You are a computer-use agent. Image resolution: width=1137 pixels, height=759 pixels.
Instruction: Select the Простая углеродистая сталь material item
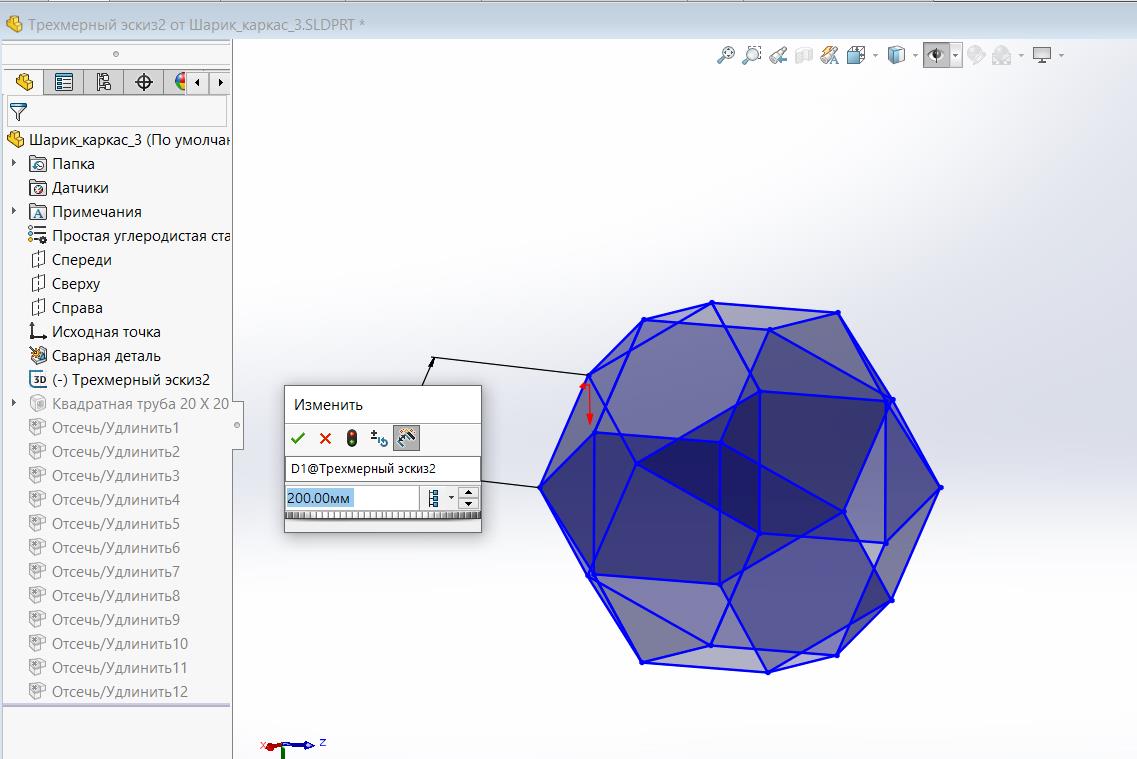pyautogui.click(x=128, y=236)
